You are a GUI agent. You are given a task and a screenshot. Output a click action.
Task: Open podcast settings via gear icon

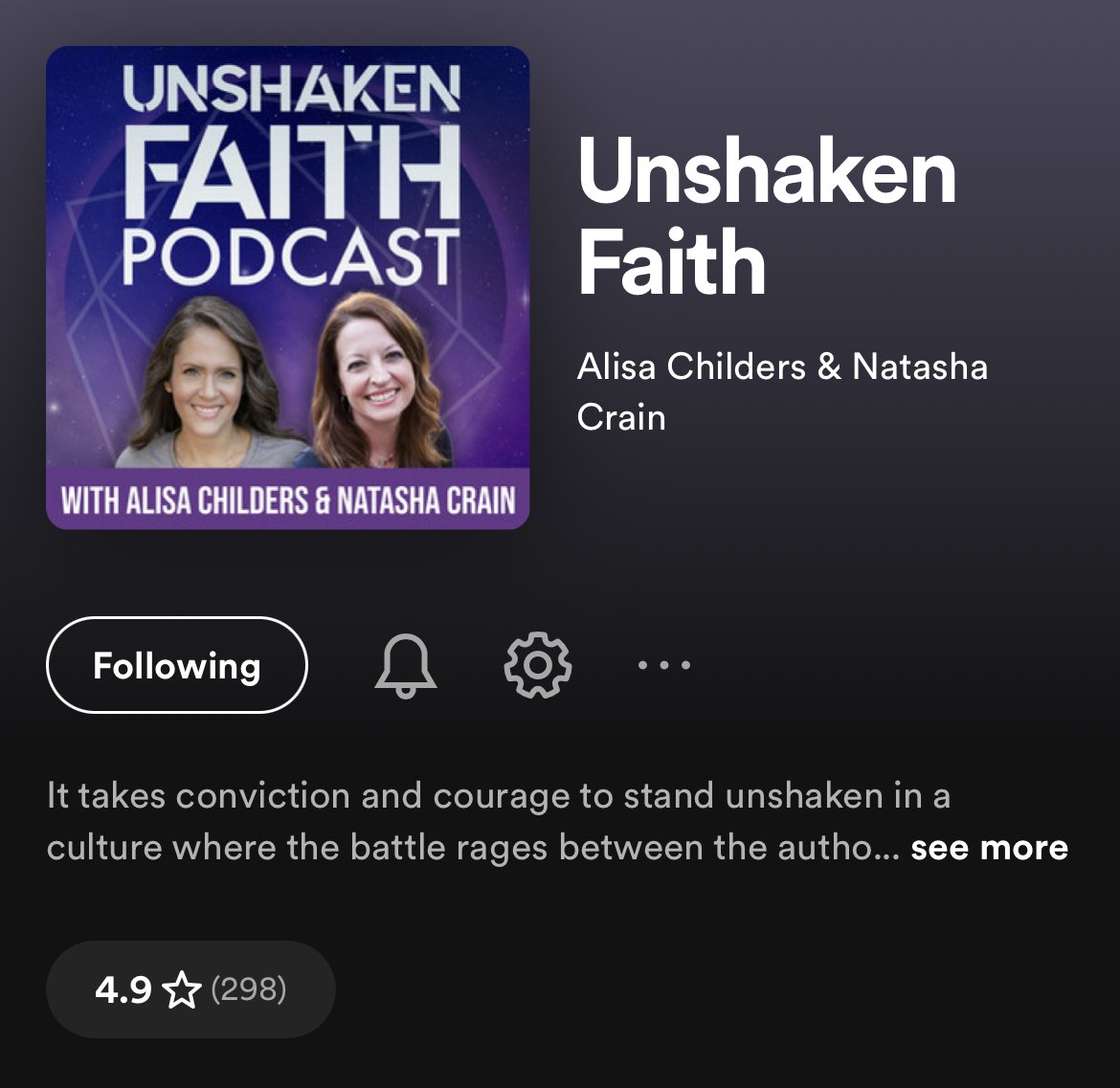pos(537,665)
